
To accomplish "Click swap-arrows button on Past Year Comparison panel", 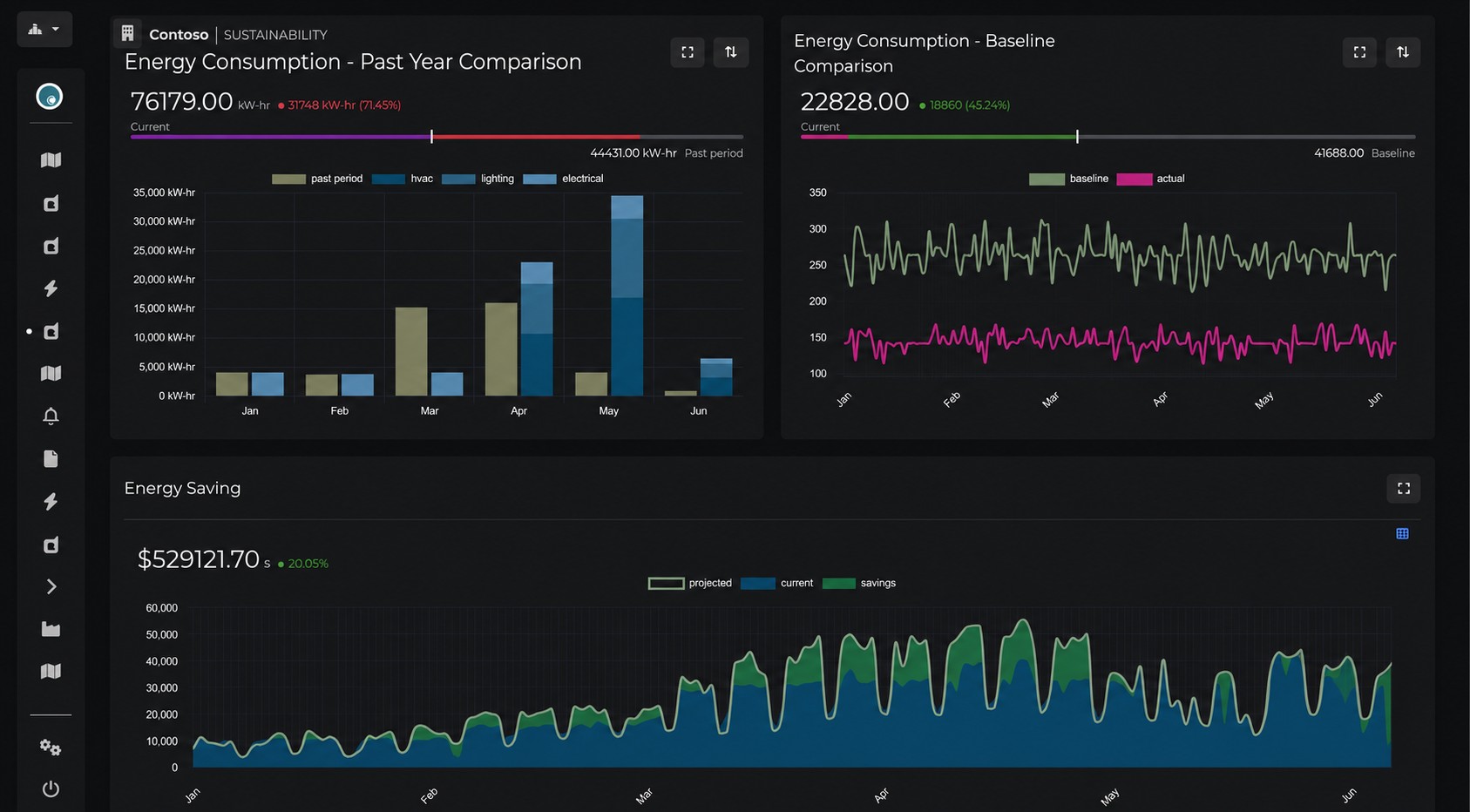I will (x=731, y=52).
